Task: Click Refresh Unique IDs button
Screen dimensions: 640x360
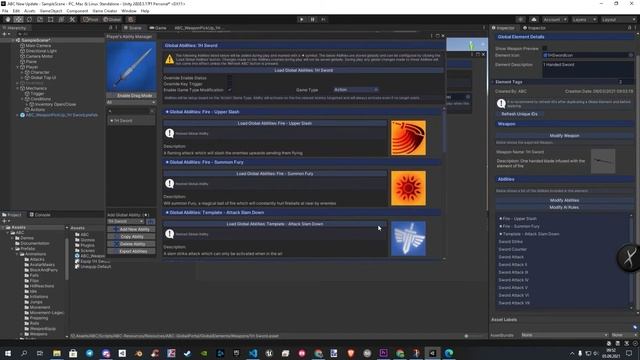Action: click(x=519, y=114)
